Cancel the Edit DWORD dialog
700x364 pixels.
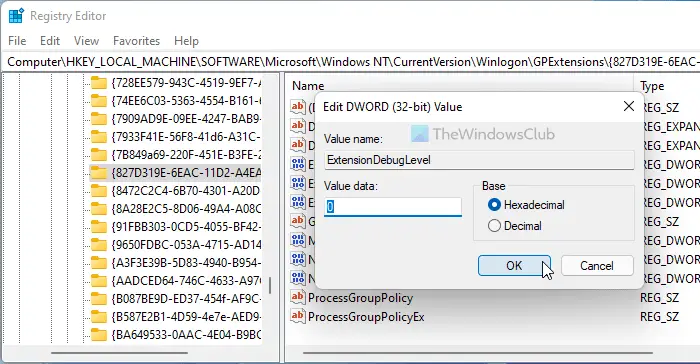(x=597, y=266)
